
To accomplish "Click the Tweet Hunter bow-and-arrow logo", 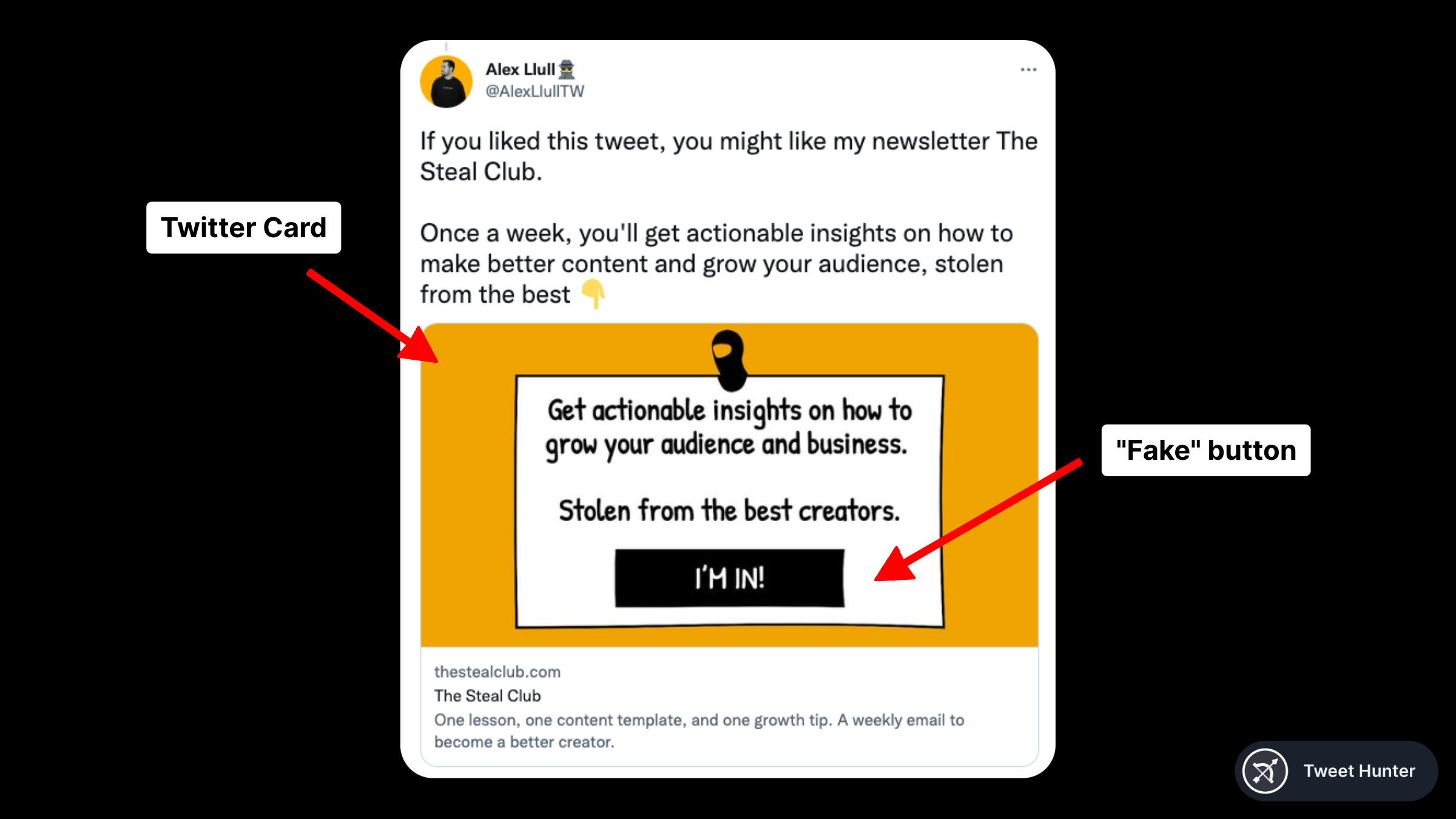I will (x=1264, y=771).
